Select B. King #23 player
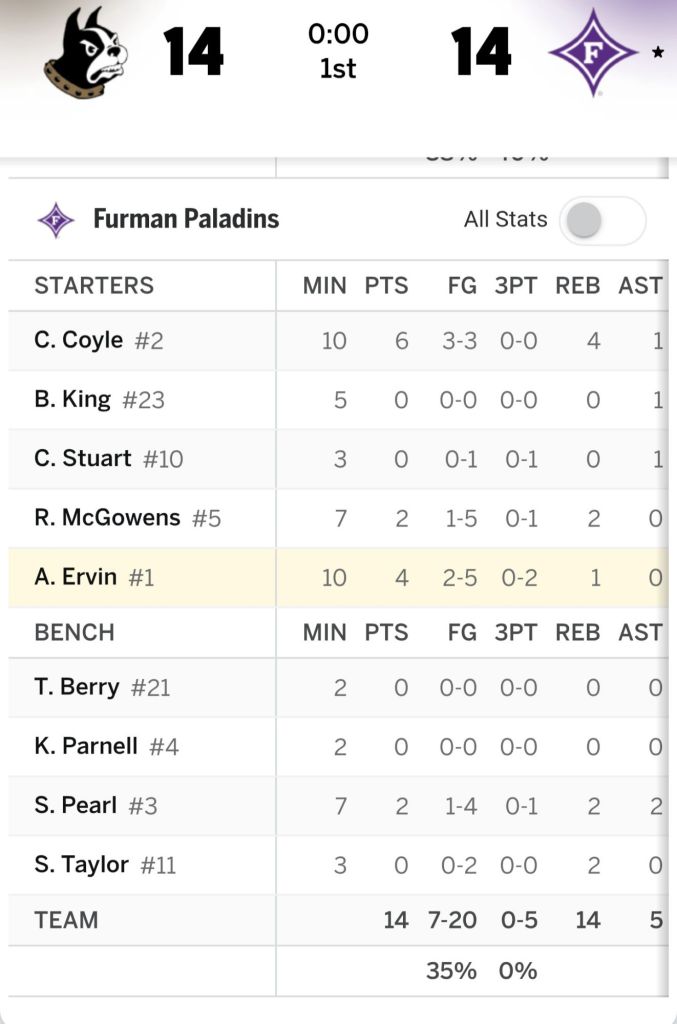Image resolution: width=677 pixels, height=1024 pixels. tap(99, 399)
